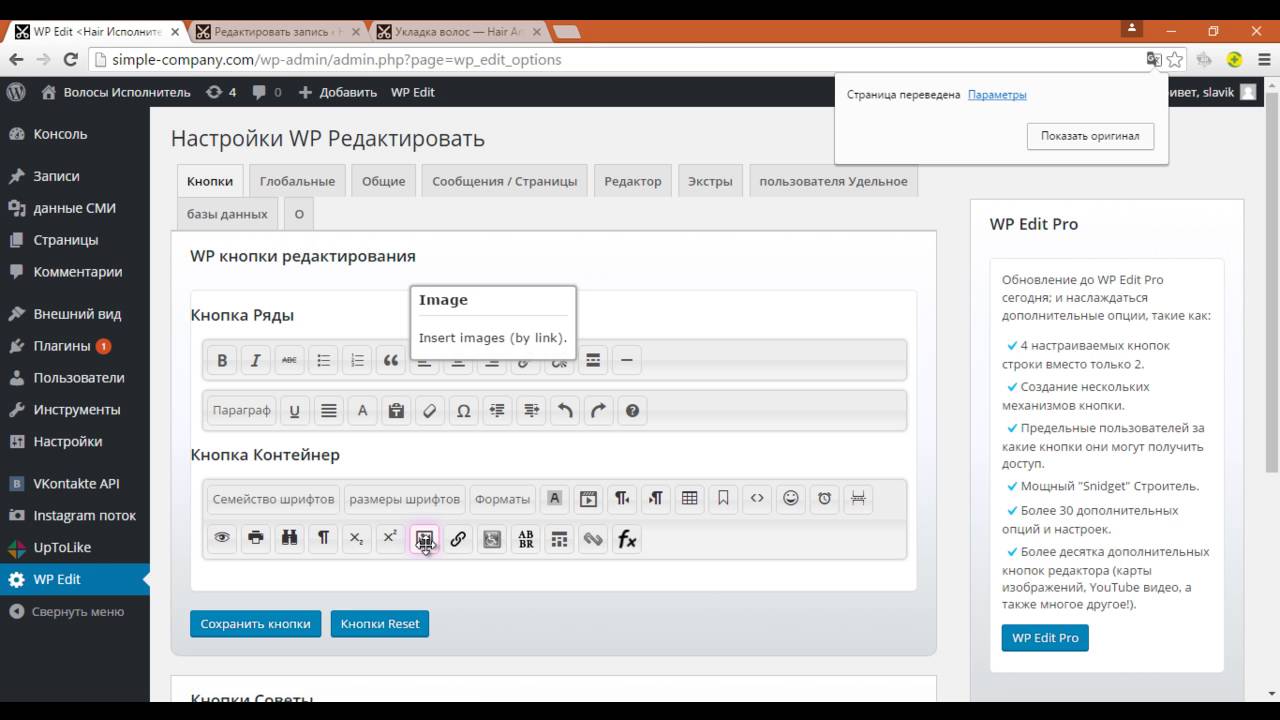Open the размеры шрифтов dropdown
The image size is (1280, 720).
tap(405, 499)
